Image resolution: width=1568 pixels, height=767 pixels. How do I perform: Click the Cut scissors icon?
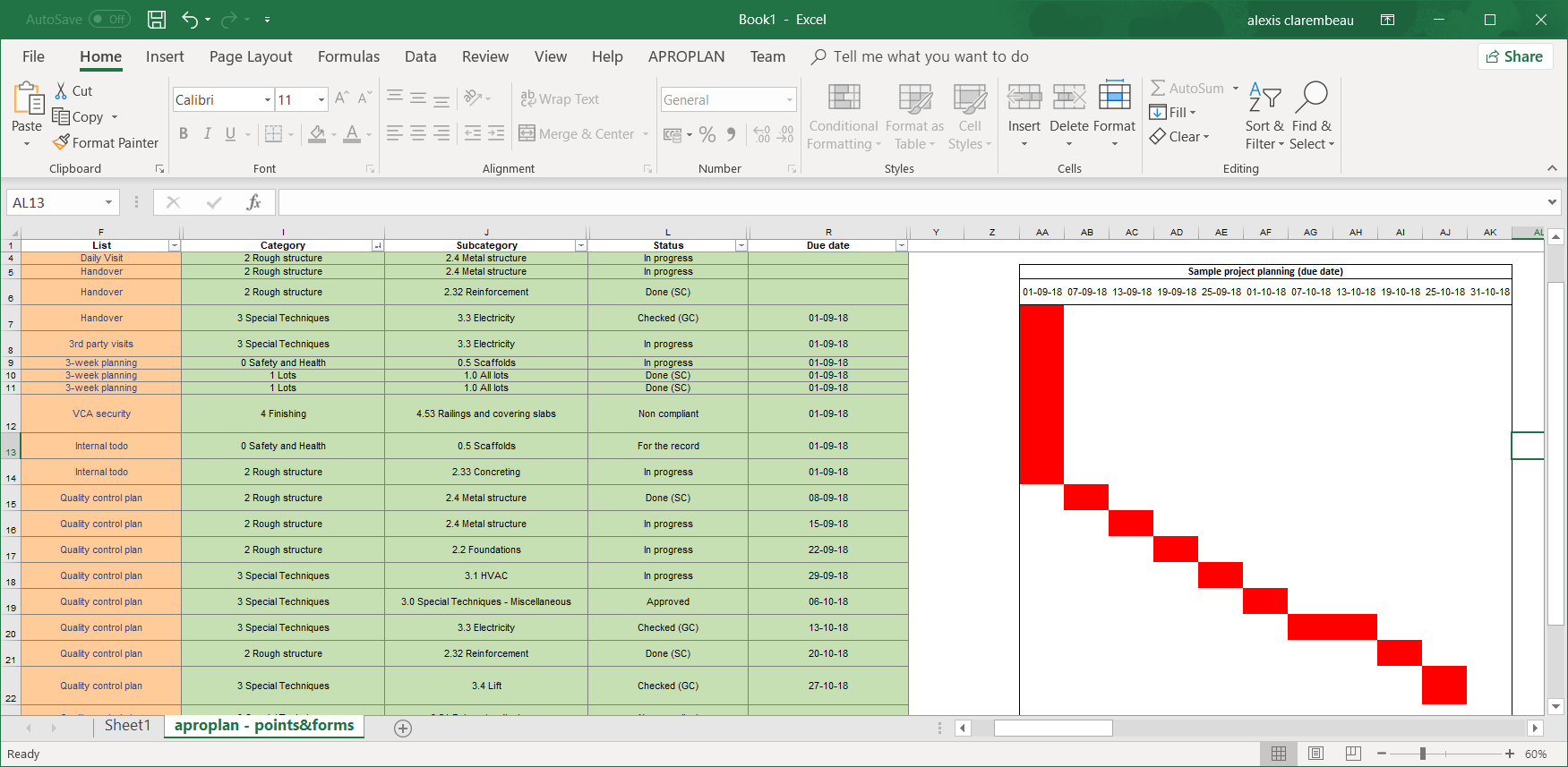point(61,90)
